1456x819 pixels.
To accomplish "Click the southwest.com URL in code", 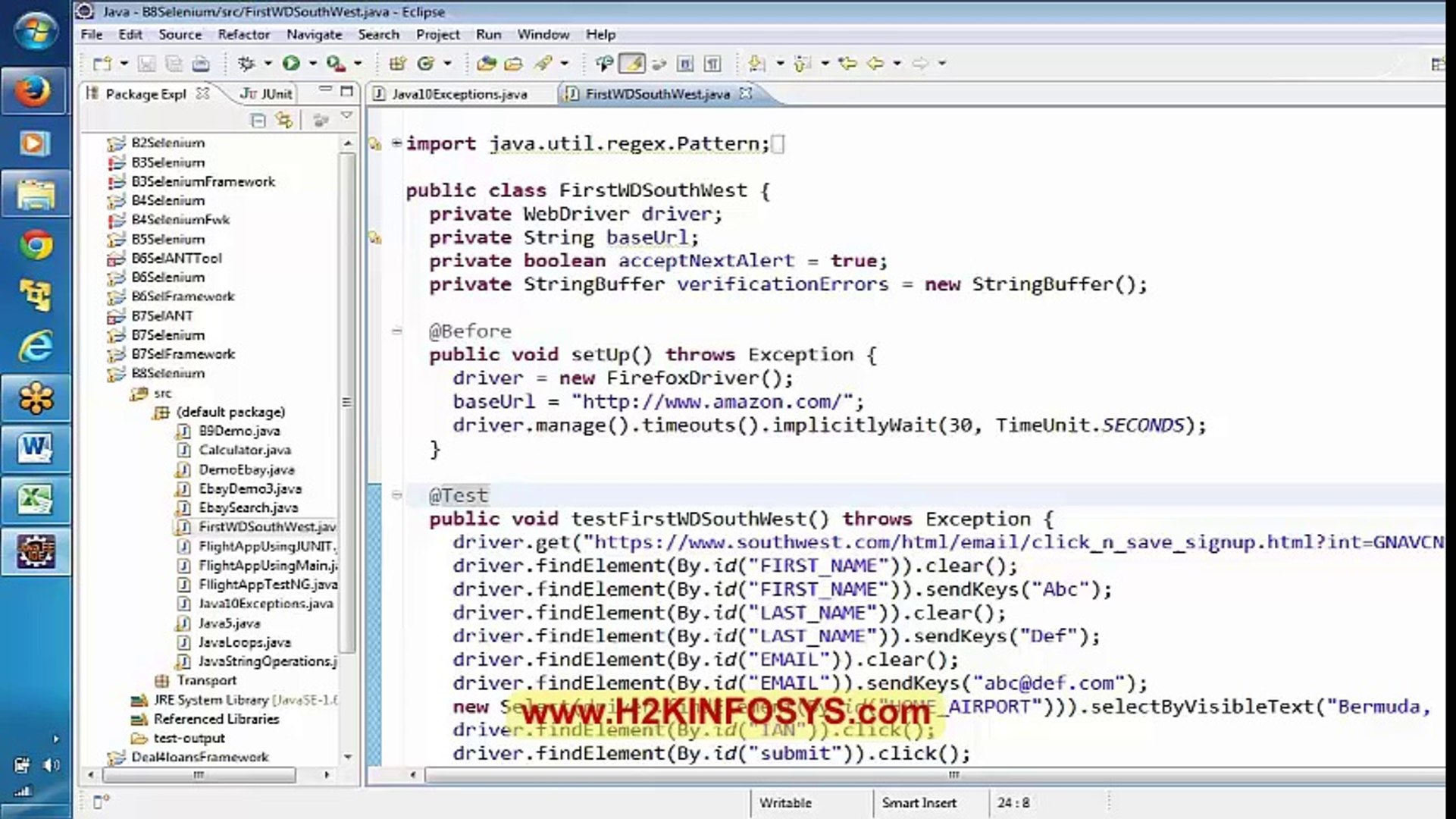I will point(1019,542).
